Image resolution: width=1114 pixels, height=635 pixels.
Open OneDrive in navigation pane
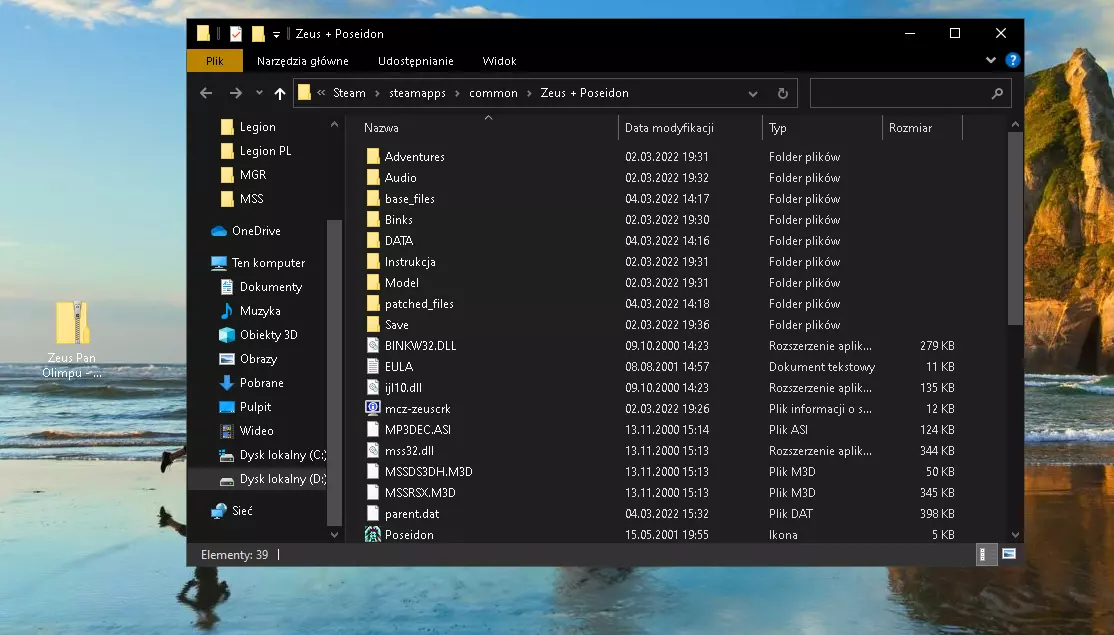point(255,231)
